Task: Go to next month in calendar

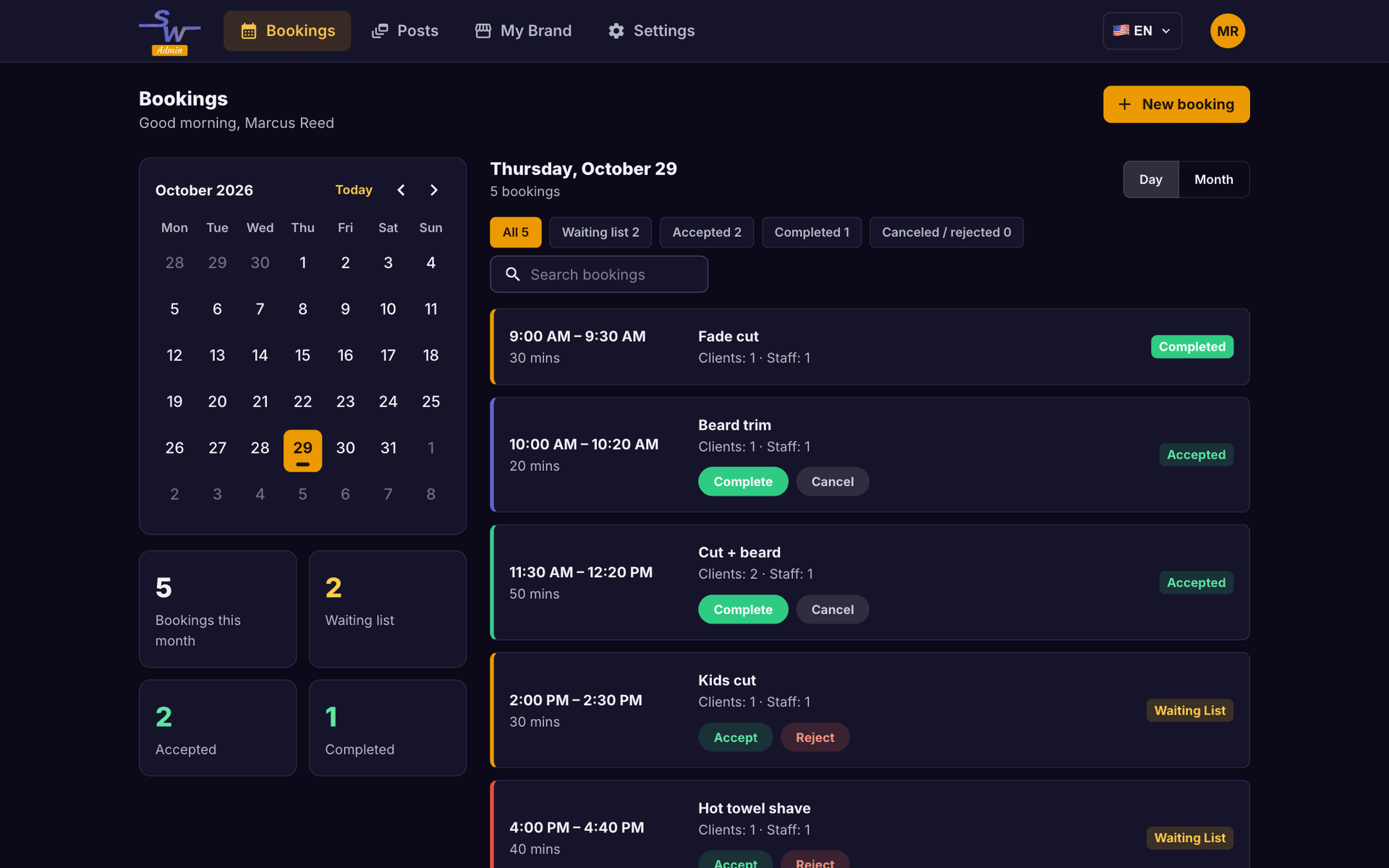Action: click(x=433, y=190)
